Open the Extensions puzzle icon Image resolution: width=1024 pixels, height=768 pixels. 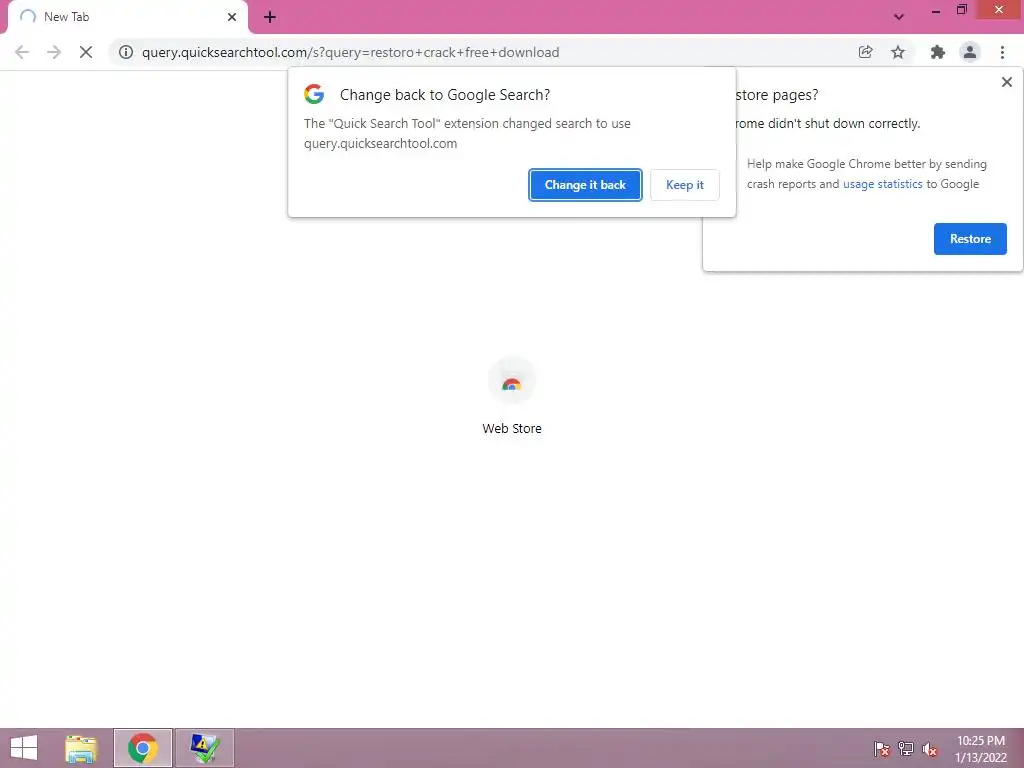(937, 52)
